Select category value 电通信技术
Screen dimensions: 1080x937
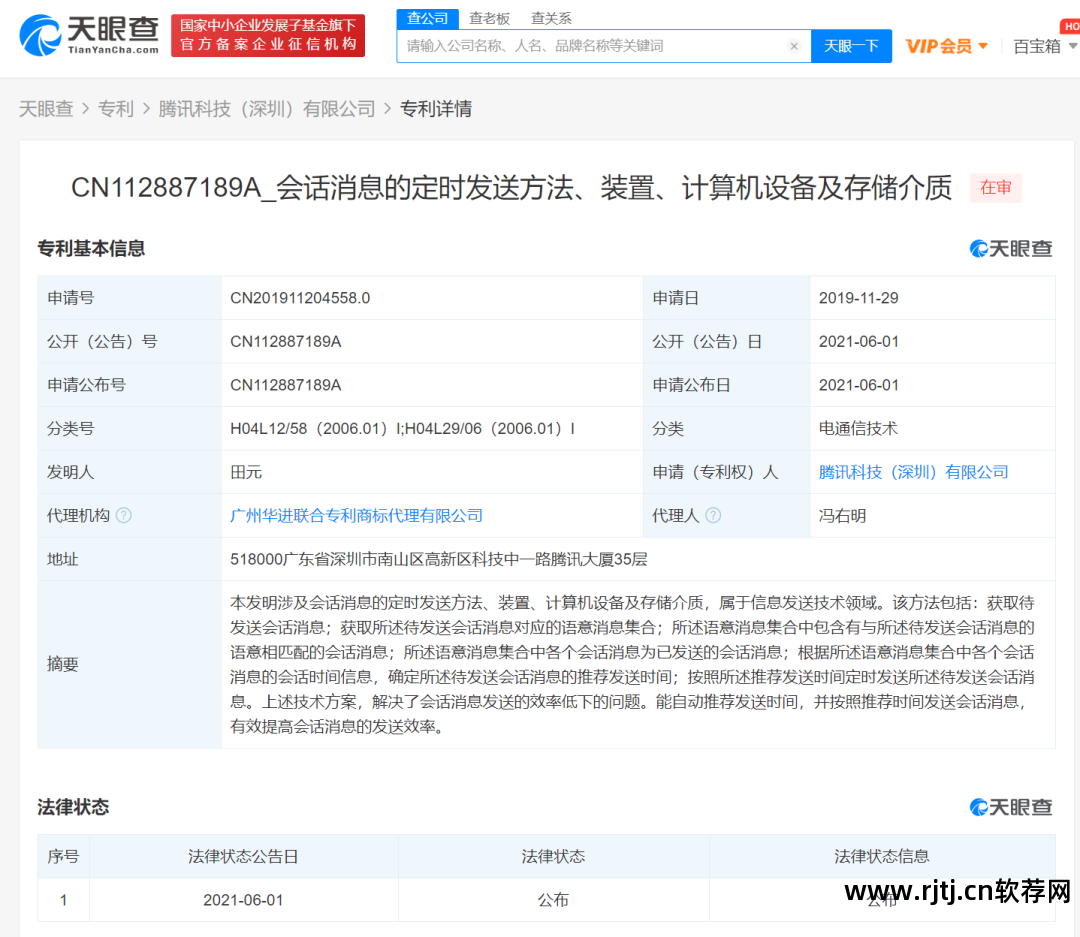pos(858,429)
